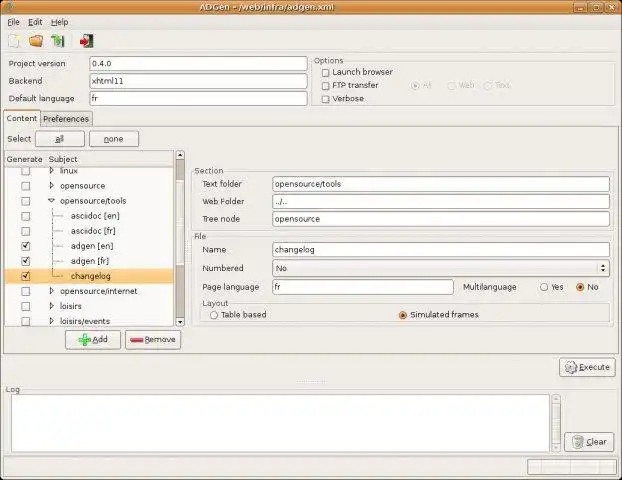Expand the loisirs/events tree node
Screen dimensions: 622x480
[x=51, y=321]
